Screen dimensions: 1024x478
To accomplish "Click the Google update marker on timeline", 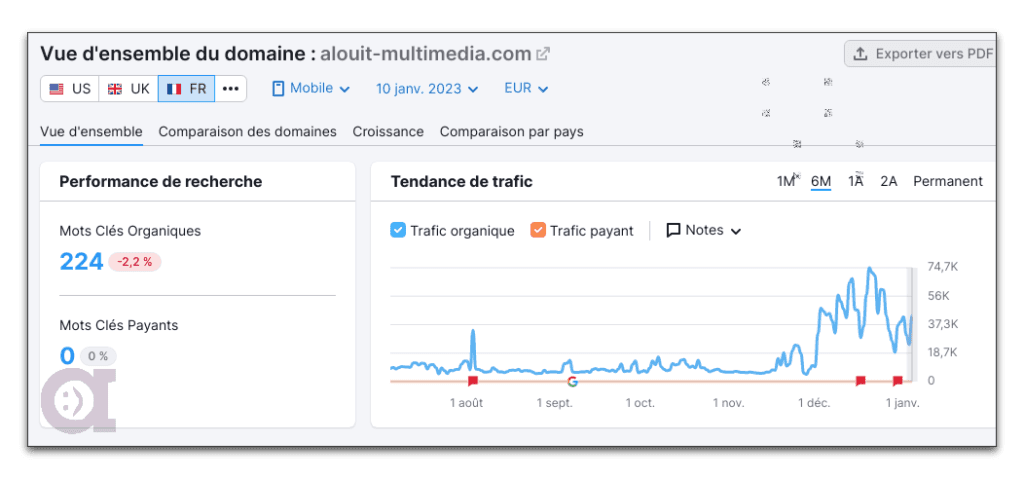I will click(x=573, y=381).
